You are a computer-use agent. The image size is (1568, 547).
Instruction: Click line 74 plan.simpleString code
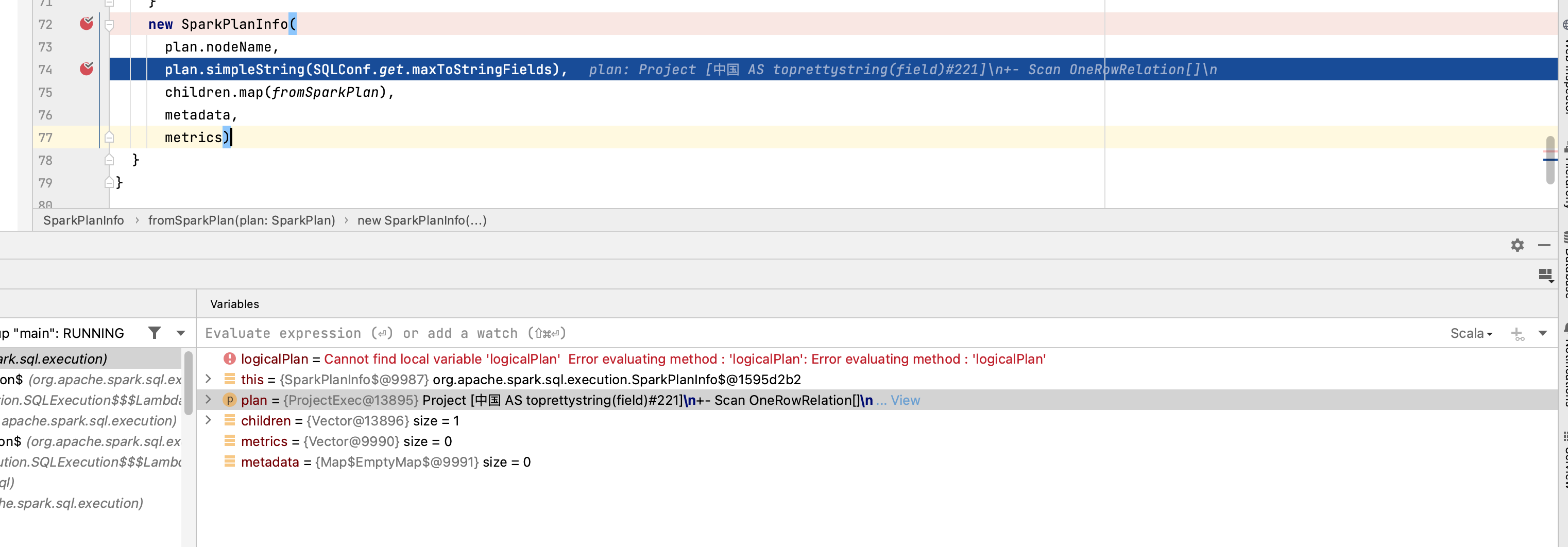(x=365, y=70)
